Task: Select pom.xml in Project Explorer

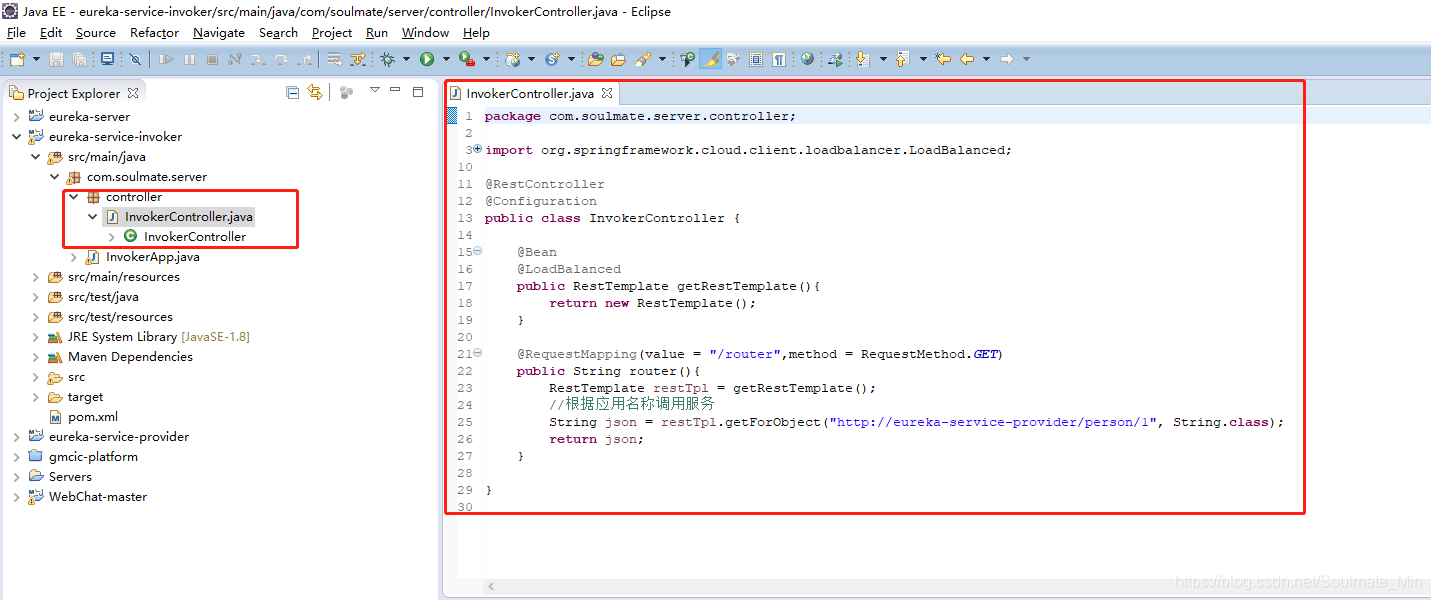Action: pos(93,417)
